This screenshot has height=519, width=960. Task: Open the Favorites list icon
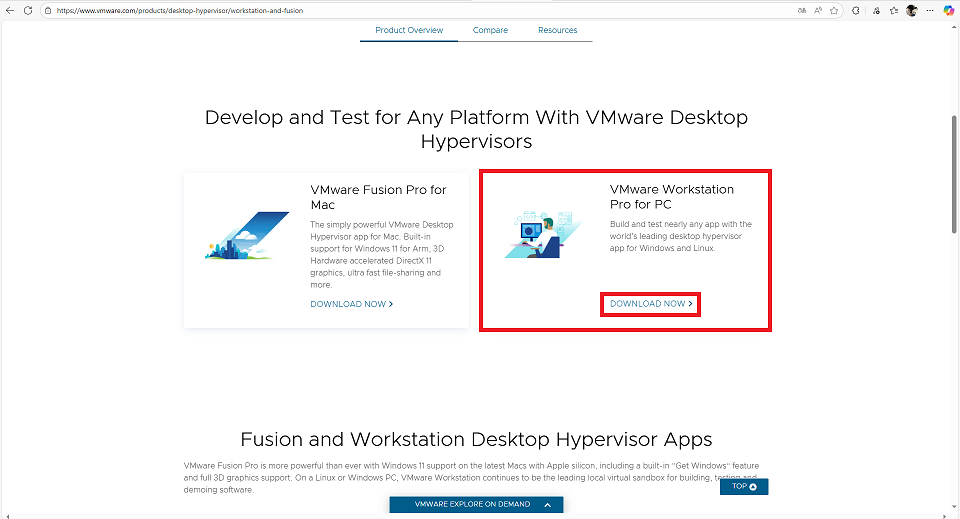pos(894,10)
